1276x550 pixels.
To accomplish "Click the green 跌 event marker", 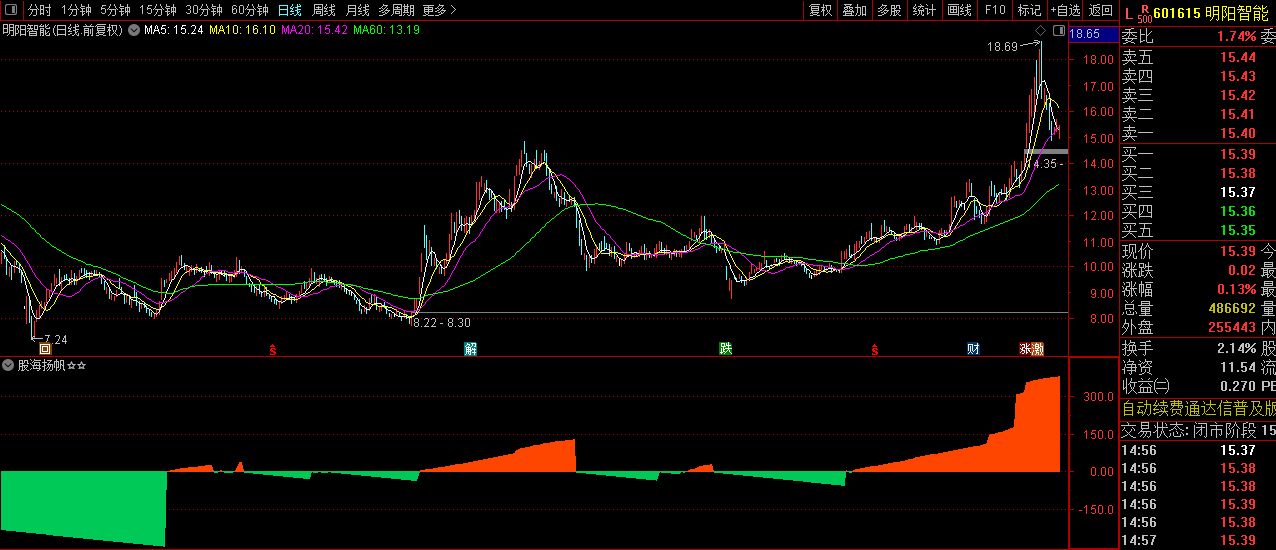I will 726,349.
